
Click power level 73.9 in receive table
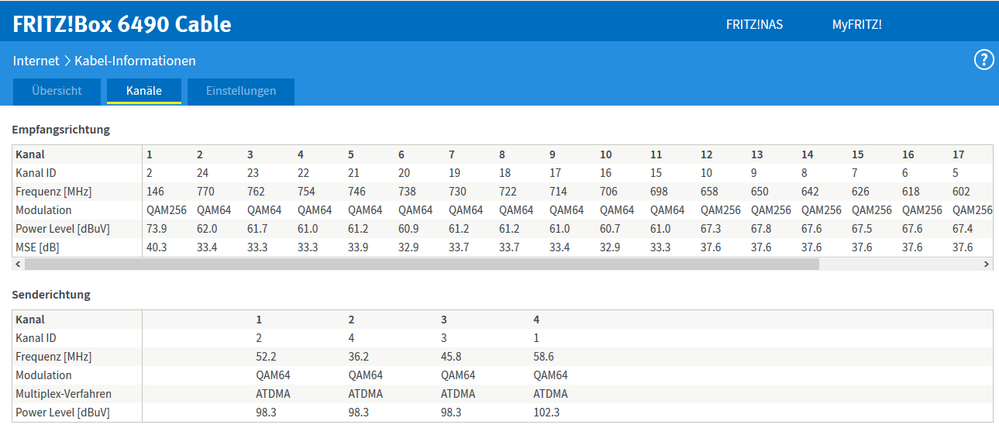tap(157, 229)
